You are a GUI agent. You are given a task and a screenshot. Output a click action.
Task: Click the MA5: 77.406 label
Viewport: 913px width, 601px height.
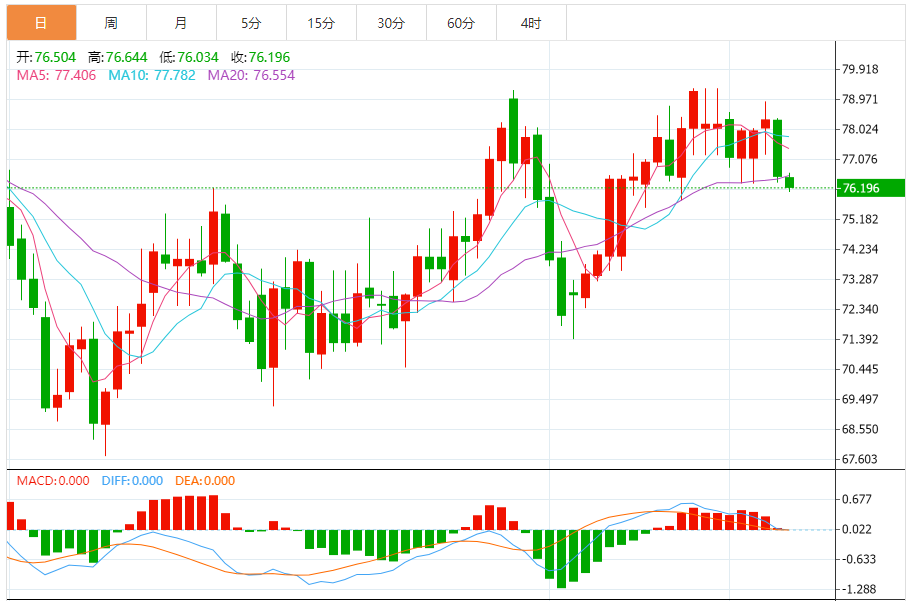coord(56,75)
